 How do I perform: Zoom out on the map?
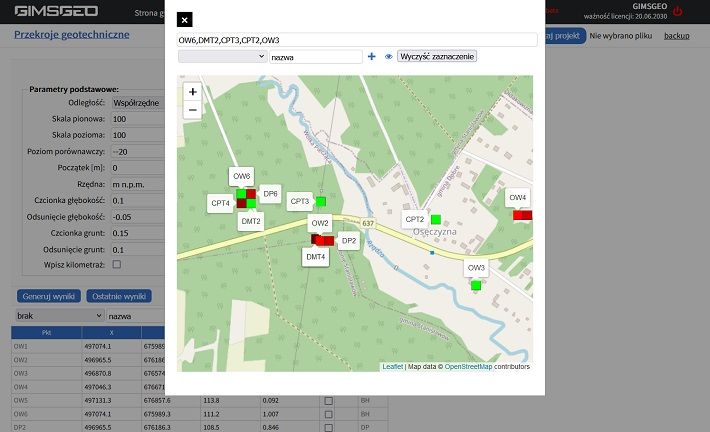(x=192, y=110)
